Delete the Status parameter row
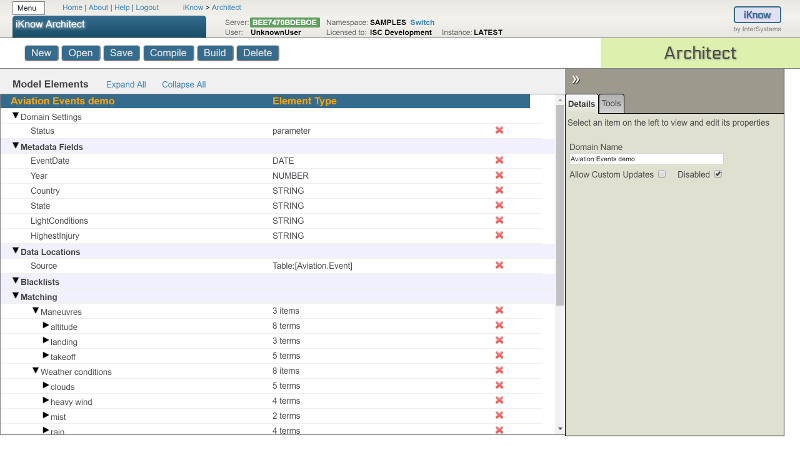This screenshot has height=450, width=800. tap(499, 131)
